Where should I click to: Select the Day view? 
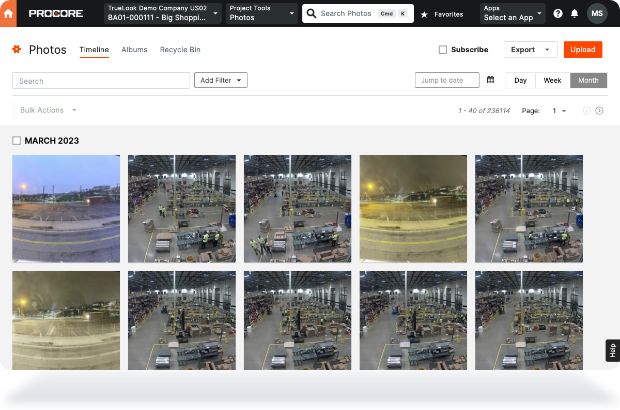point(520,80)
